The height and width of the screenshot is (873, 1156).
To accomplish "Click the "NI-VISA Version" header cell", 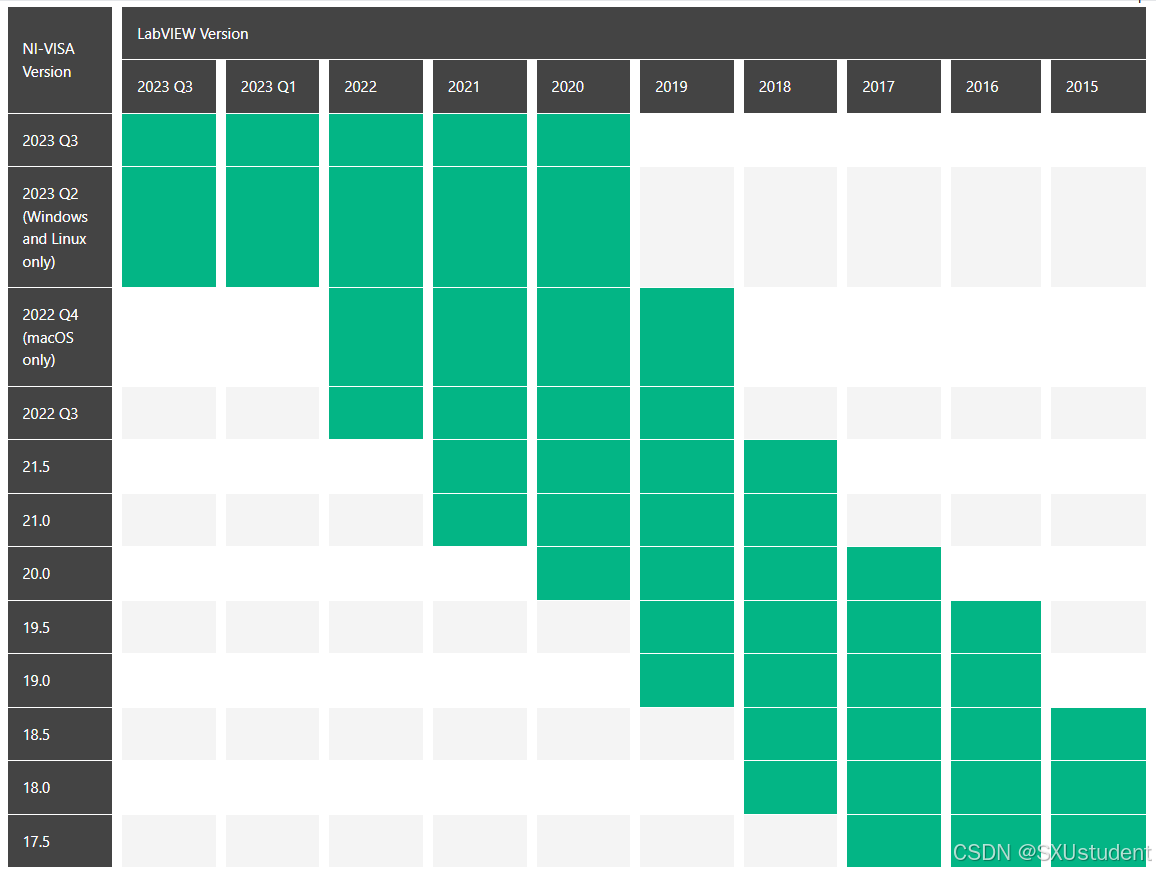I will (x=60, y=60).
